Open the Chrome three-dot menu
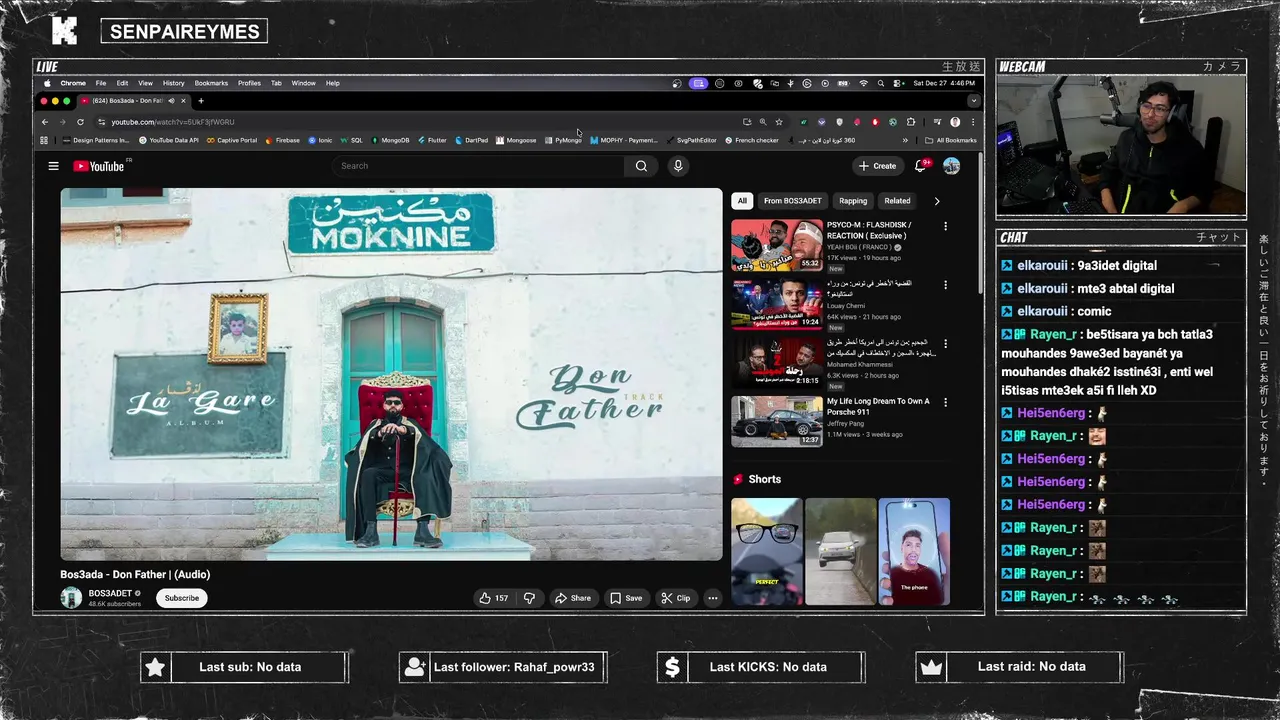Image resolution: width=1280 pixels, height=720 pixels. click(973, 122)
